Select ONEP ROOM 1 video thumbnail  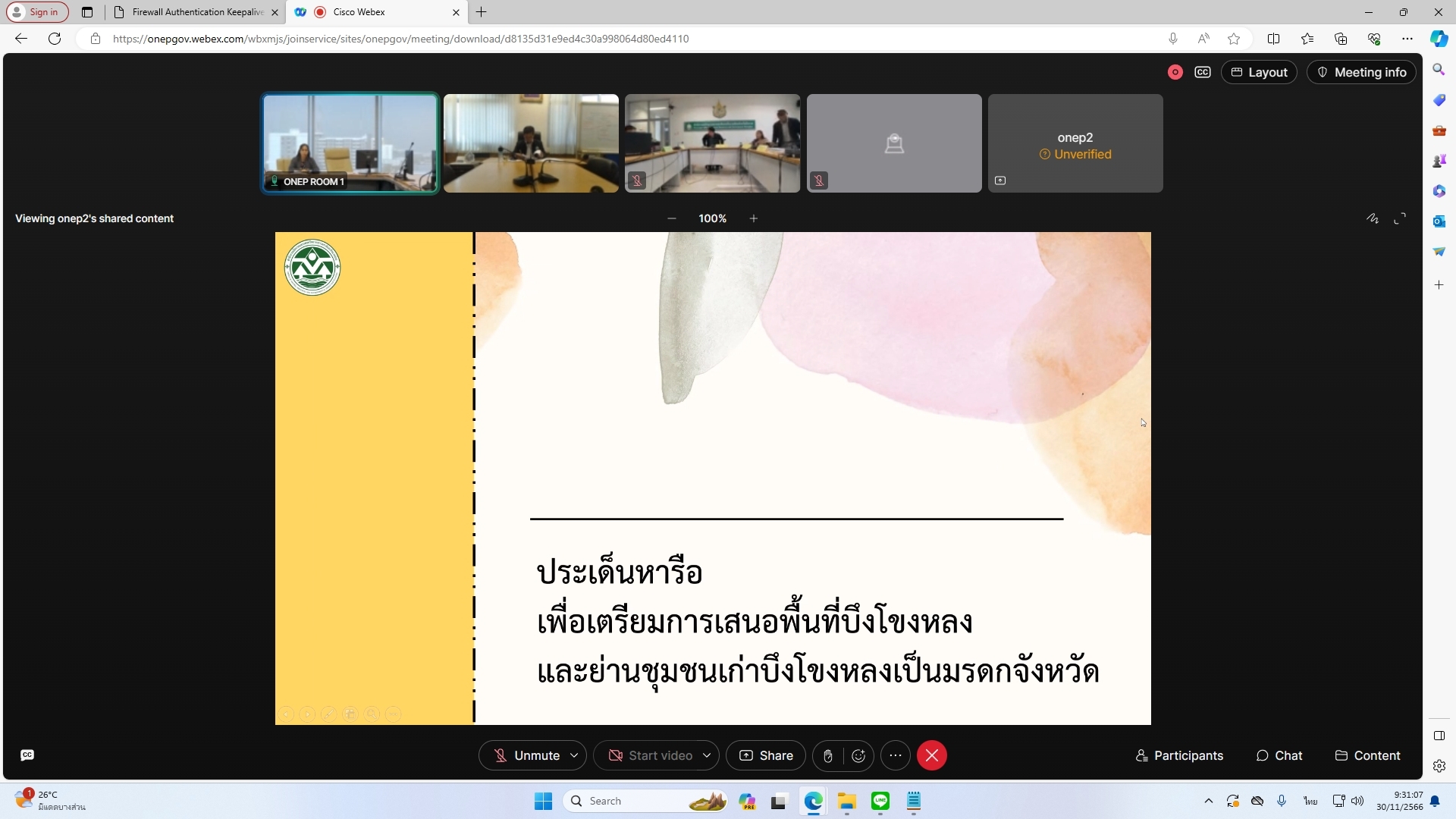pos(350,143)
